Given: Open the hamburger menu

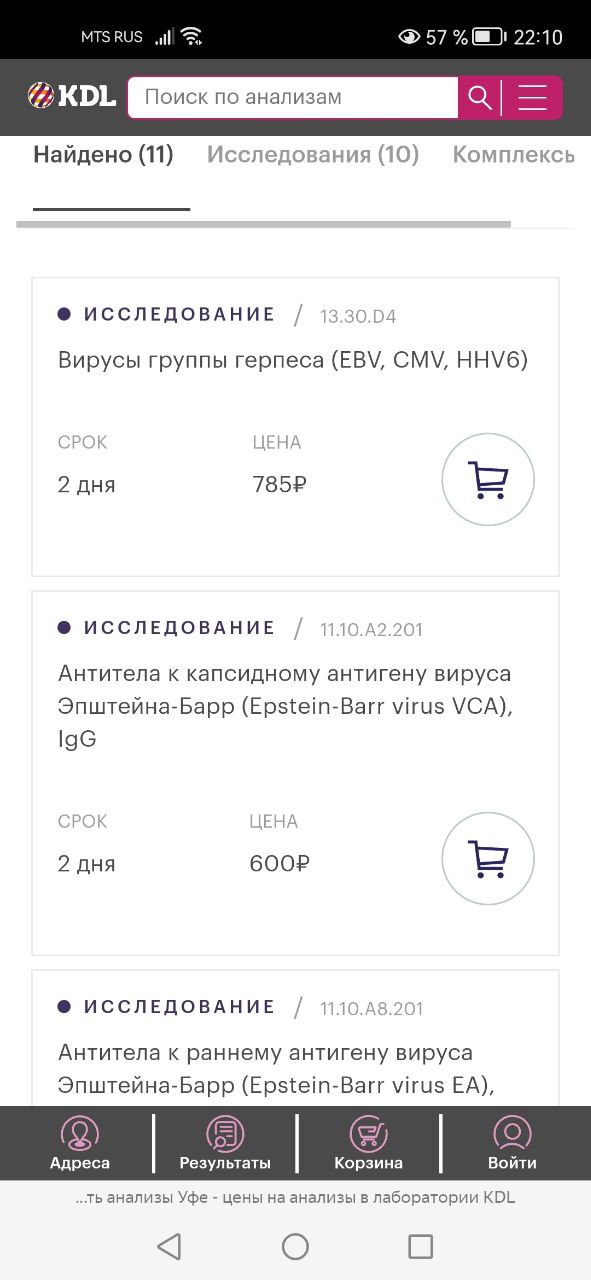Looking at the screenshot, I should pyautogui.click(x=533, y=97).
